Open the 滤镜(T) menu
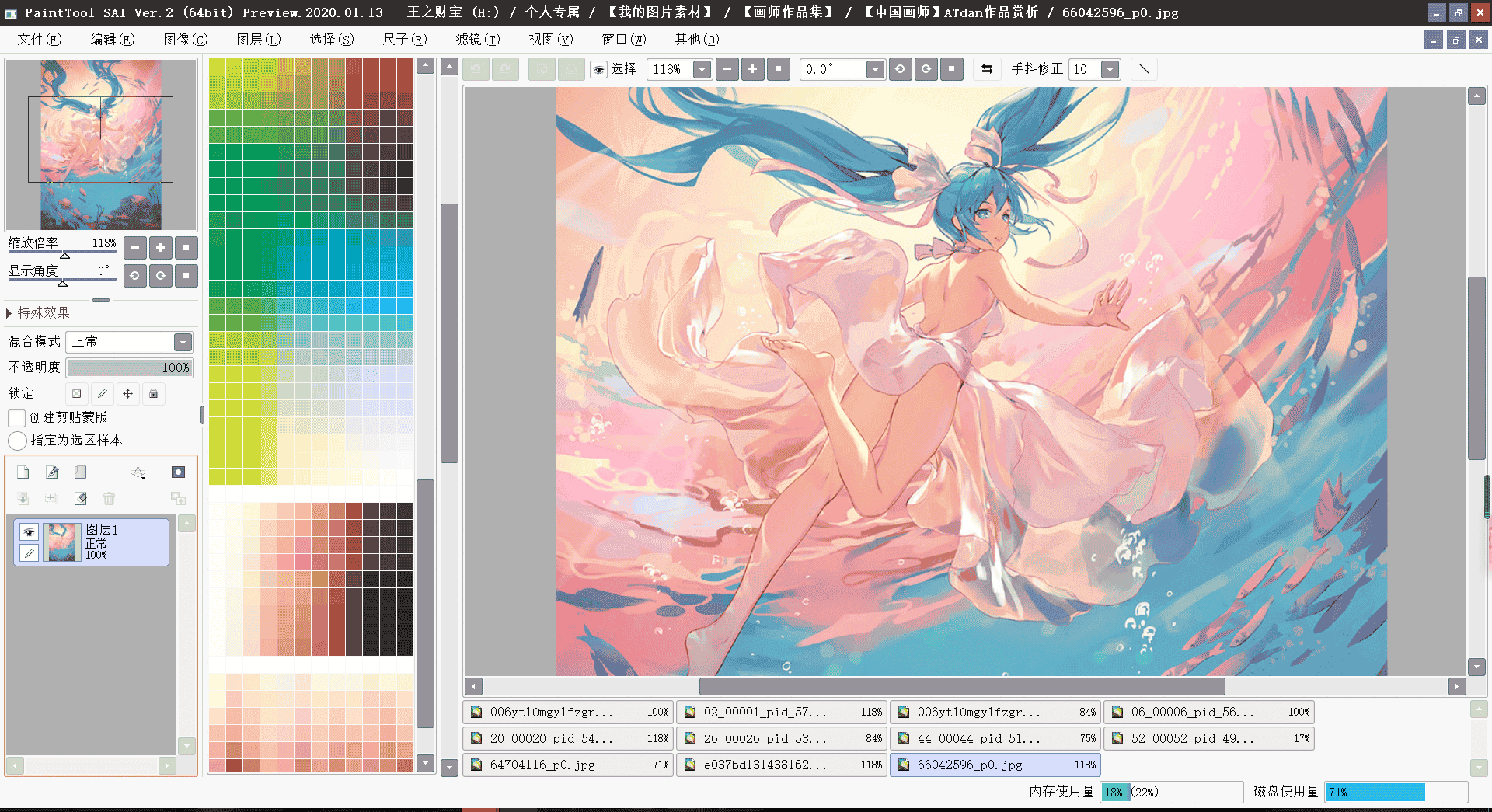1492x812 pixels. [478, 39]
